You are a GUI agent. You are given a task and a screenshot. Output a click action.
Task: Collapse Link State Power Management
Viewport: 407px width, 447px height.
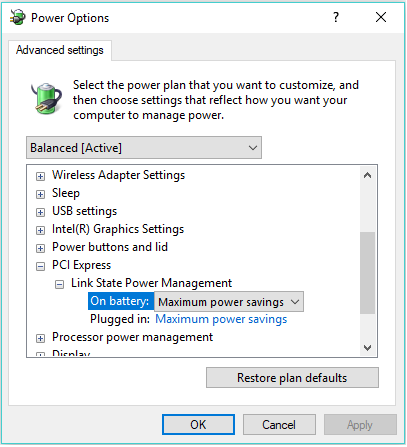pos(59,284)
